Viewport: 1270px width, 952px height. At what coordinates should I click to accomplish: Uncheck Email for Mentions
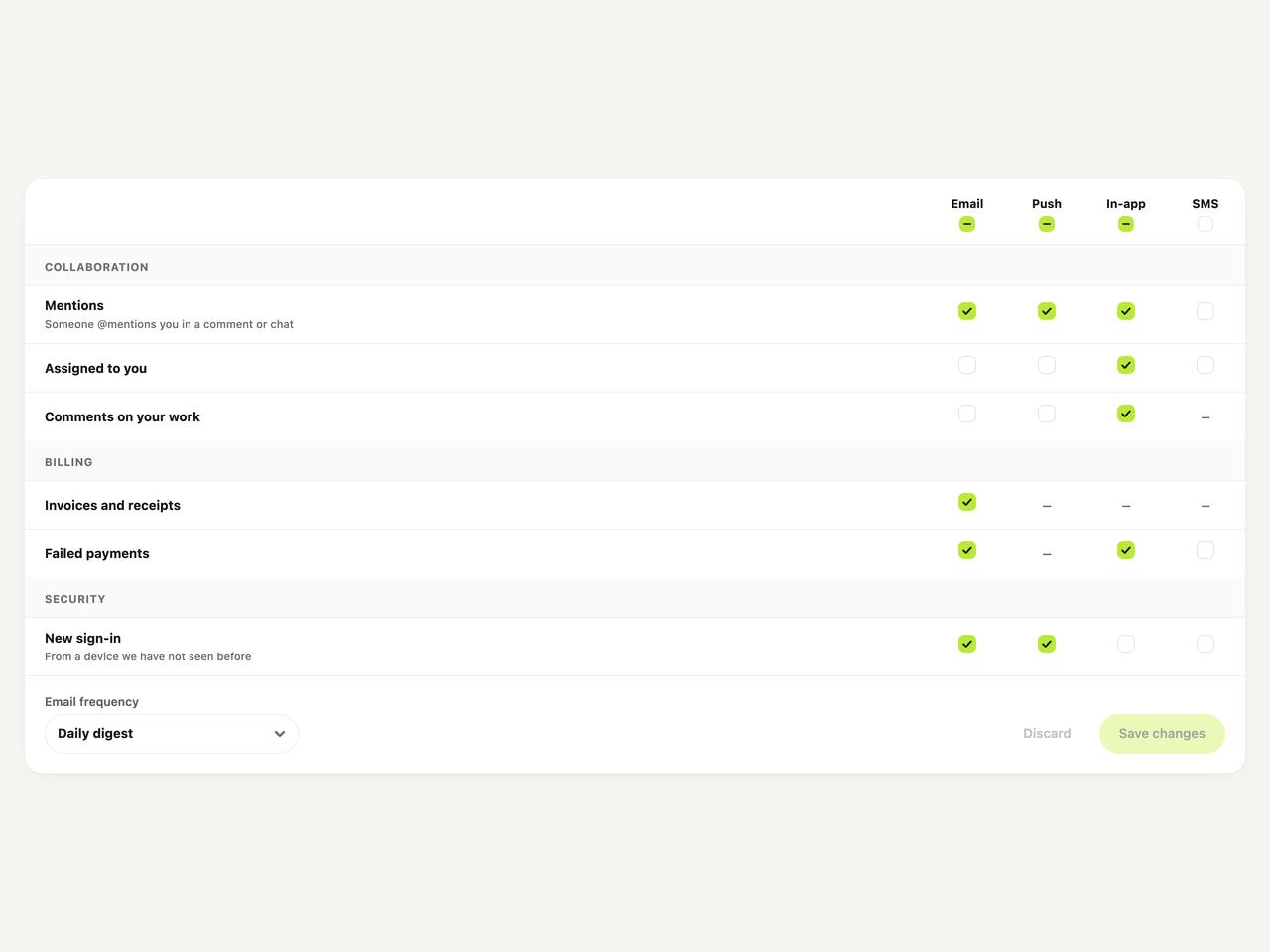pos(967,311)
